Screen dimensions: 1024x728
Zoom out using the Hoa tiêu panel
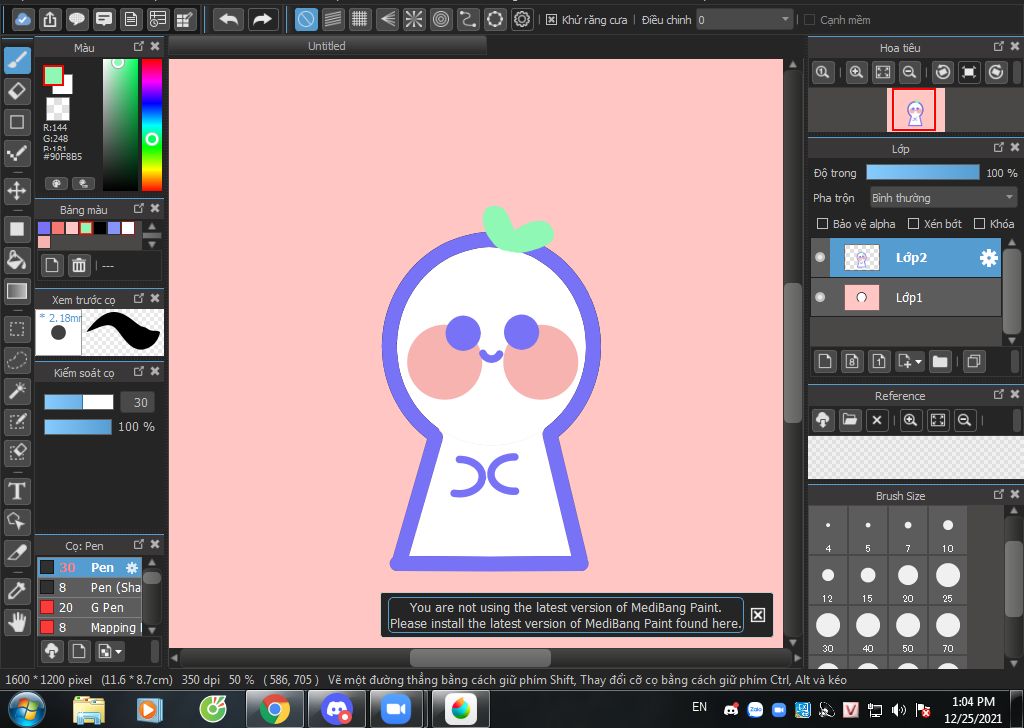pos(909,72)
